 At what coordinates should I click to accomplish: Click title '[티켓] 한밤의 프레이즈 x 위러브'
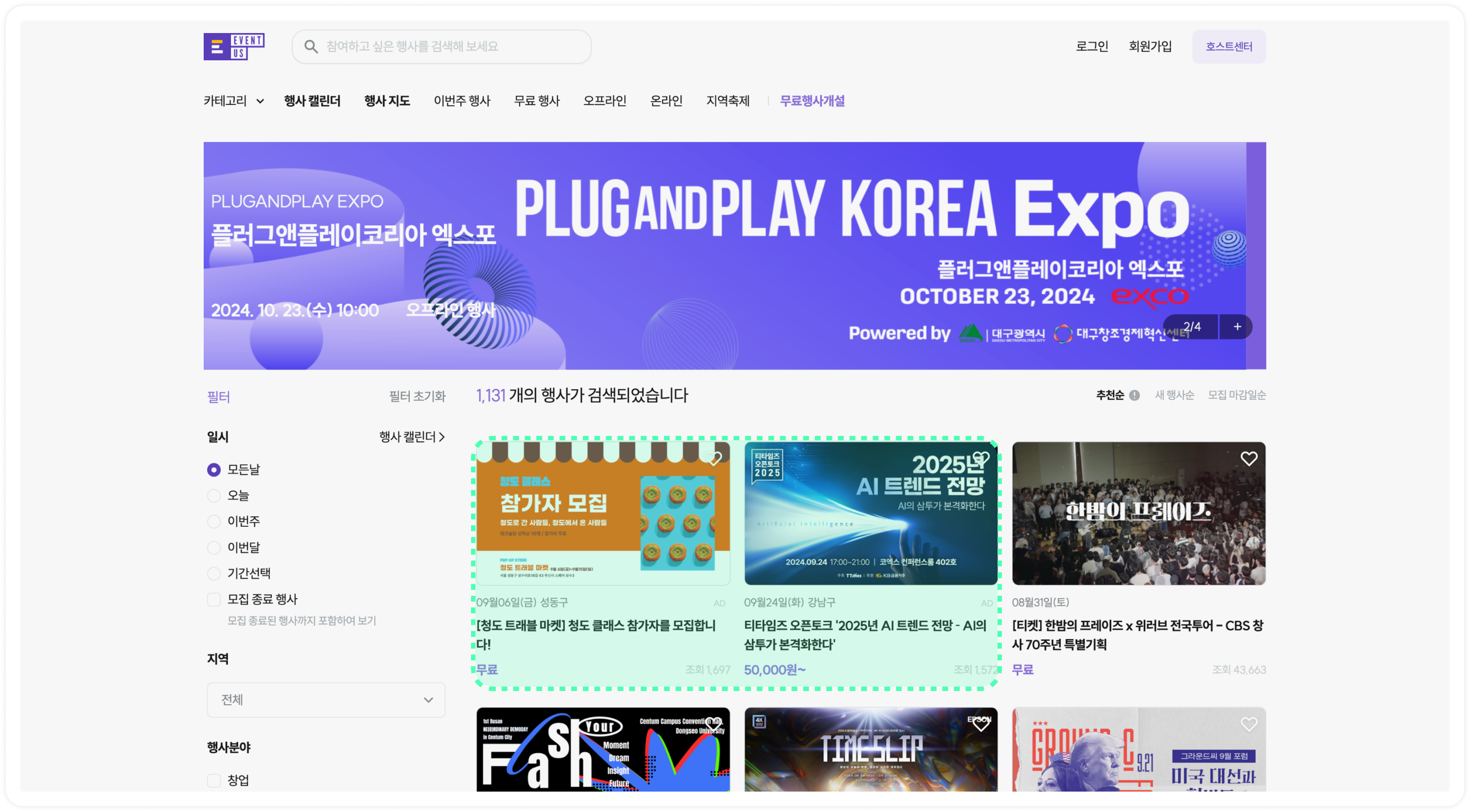1137,635
